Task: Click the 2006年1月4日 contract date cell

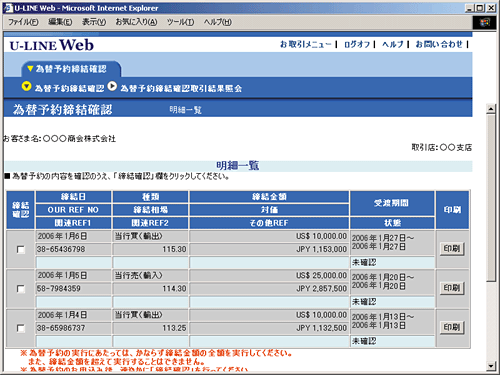Action: coord(73,315)
